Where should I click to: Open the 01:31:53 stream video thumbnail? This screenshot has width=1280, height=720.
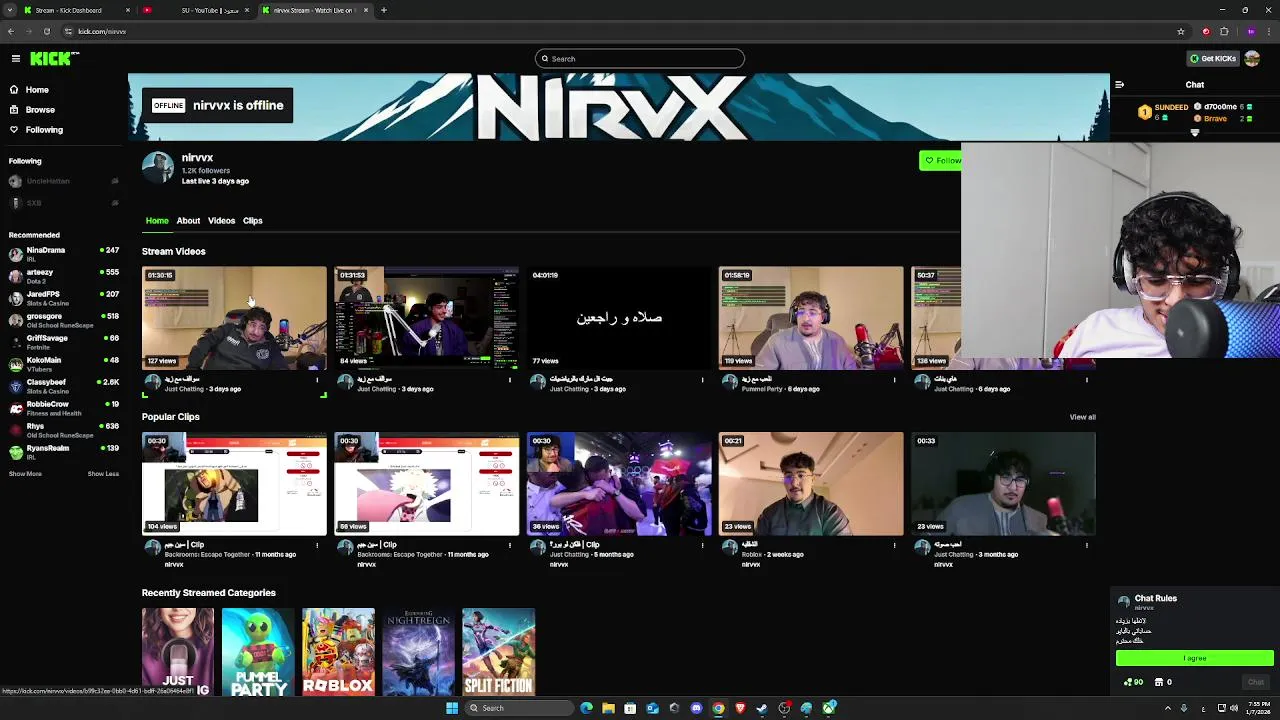(426, 318)
